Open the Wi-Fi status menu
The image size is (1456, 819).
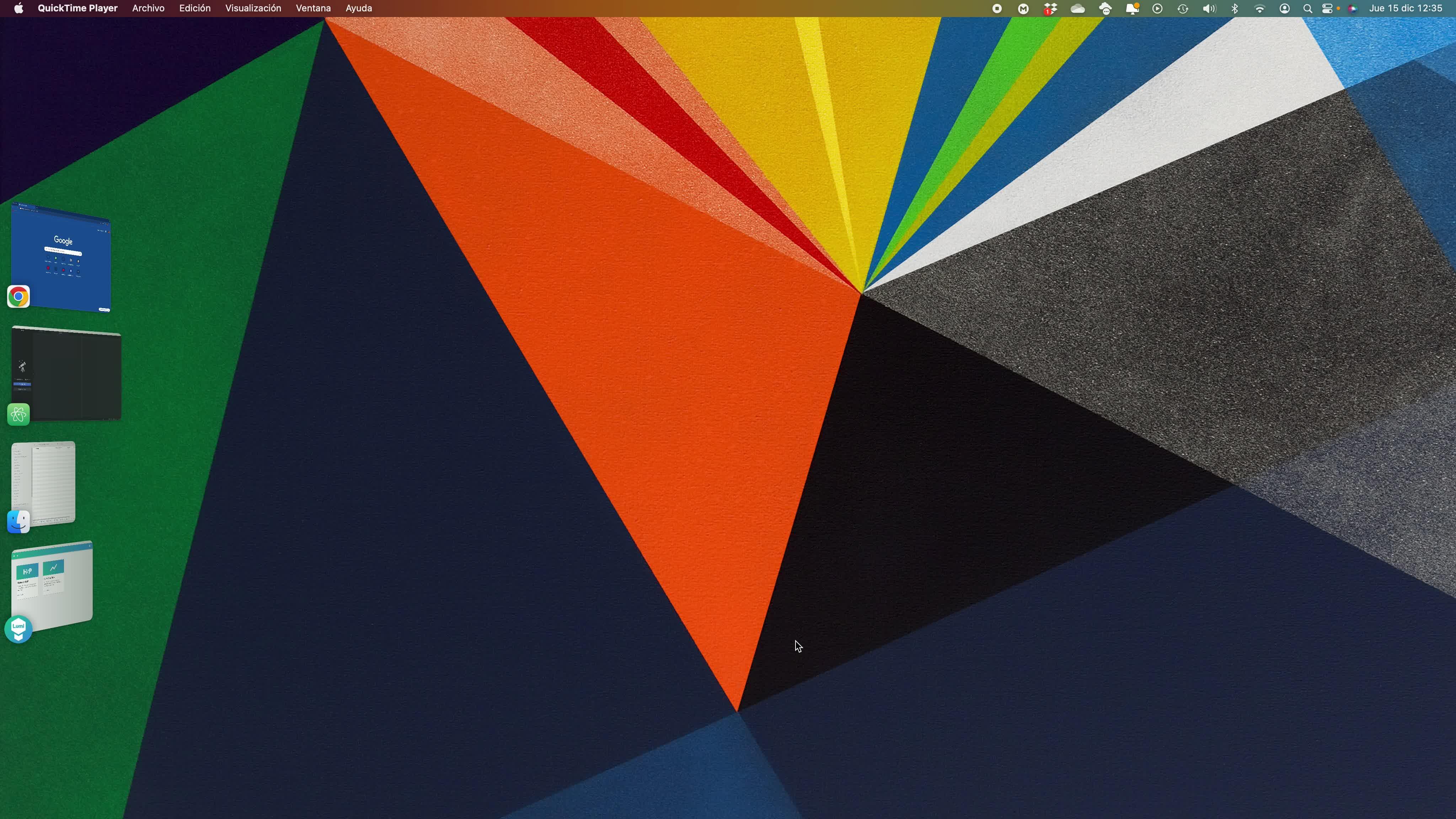(1259, 9)
